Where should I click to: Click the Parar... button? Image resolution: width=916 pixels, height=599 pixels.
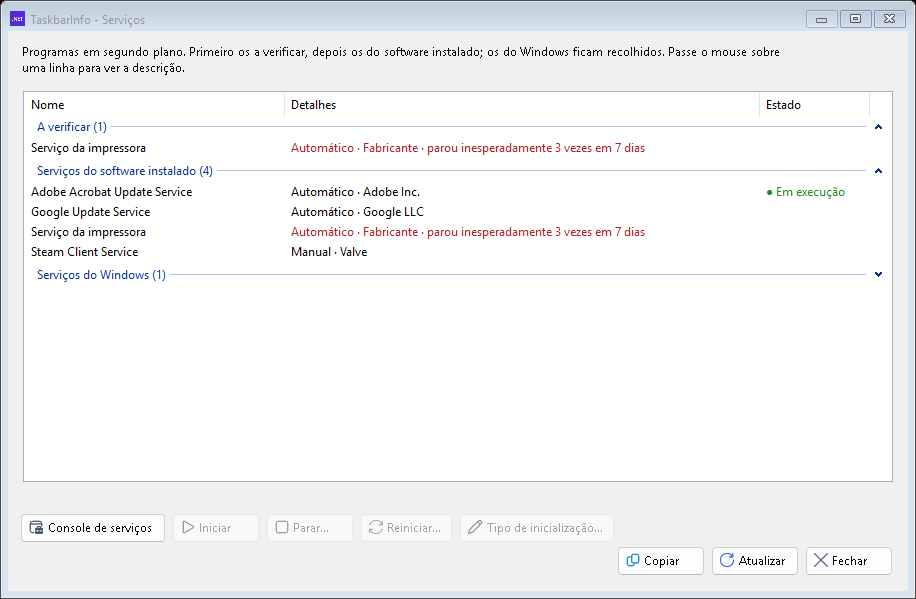(x=310, y=528)
